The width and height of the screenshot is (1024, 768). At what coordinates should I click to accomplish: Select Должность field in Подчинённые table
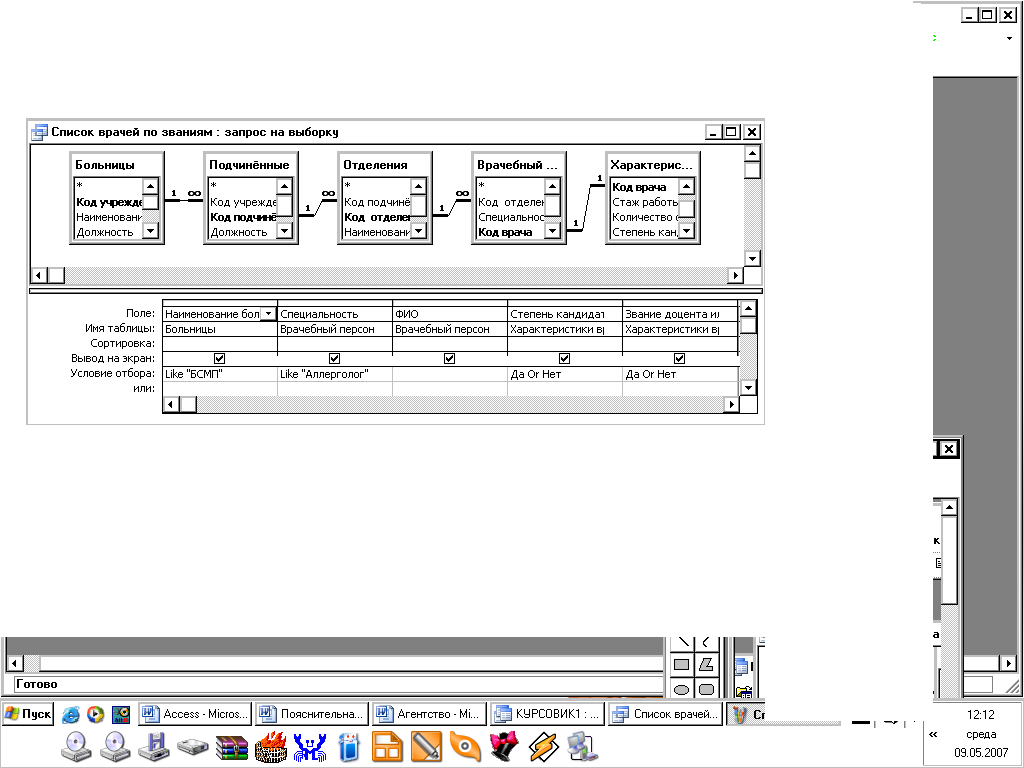242,232
